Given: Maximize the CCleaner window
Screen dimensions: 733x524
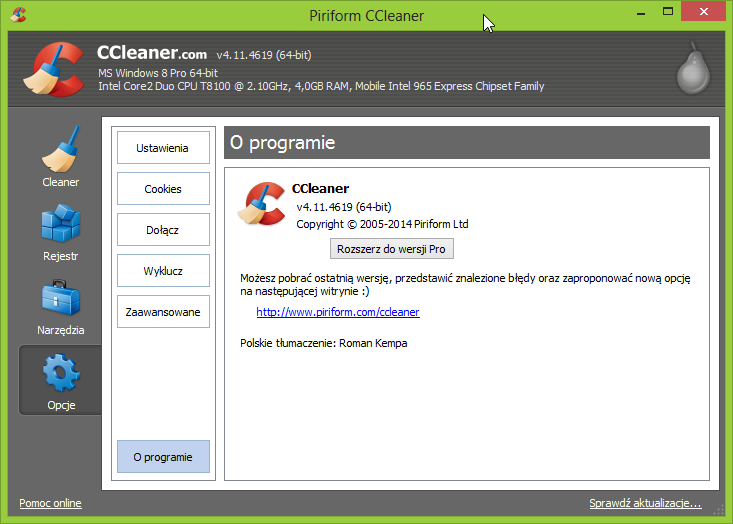Looking at the screenshot, I should [668, 12].
